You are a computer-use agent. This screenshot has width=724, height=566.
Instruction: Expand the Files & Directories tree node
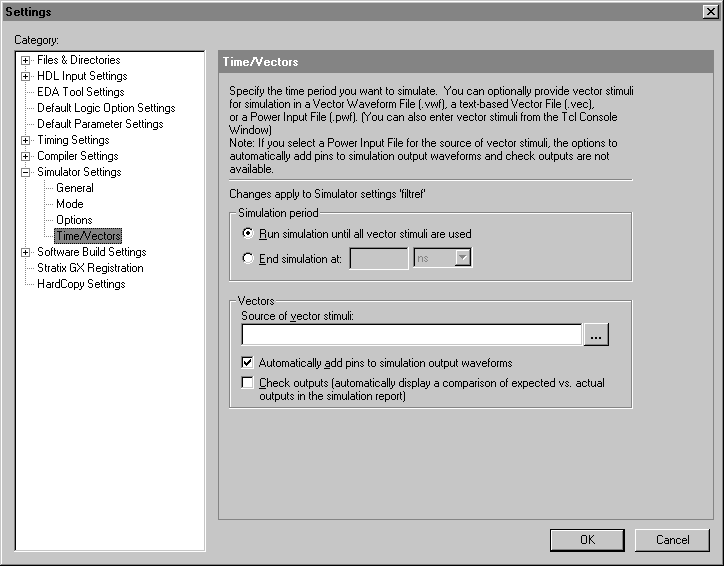point(25,60)
